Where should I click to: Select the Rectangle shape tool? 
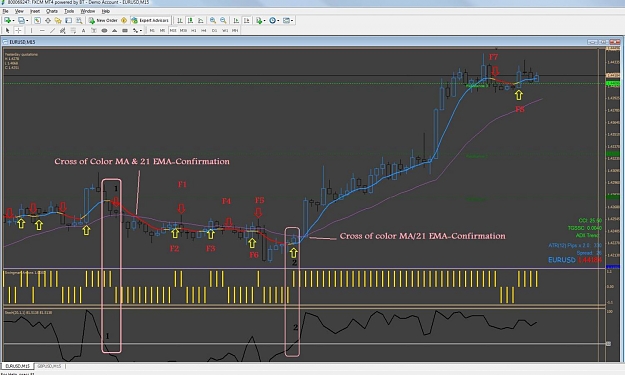pyautogui.click(x=125, y=30)
